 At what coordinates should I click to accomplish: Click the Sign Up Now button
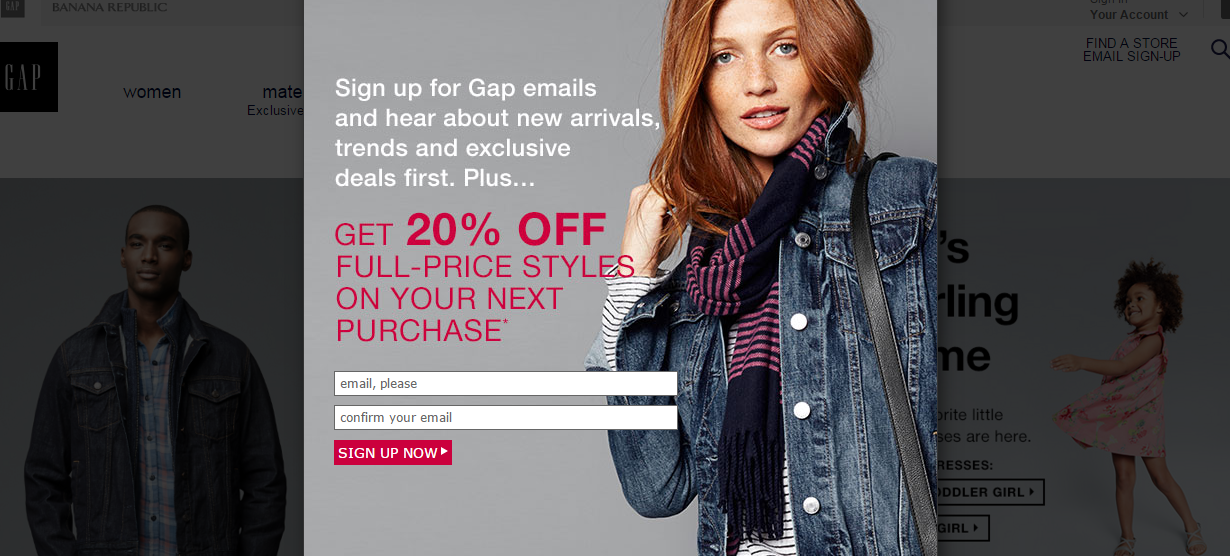pos(393,453)
